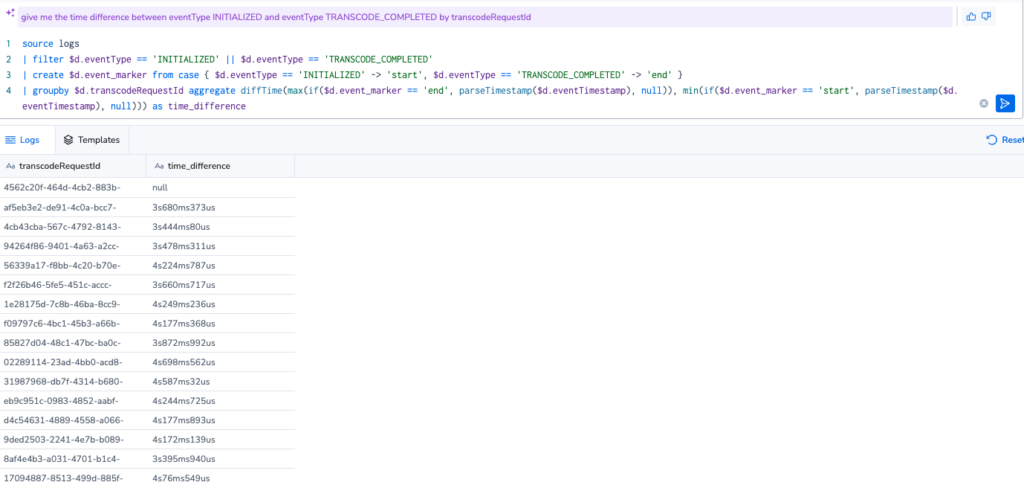Click the 4s224ms787us value
Image resolution: width=1024 pixels, height=485 pixels.
(x=184, y=265)
